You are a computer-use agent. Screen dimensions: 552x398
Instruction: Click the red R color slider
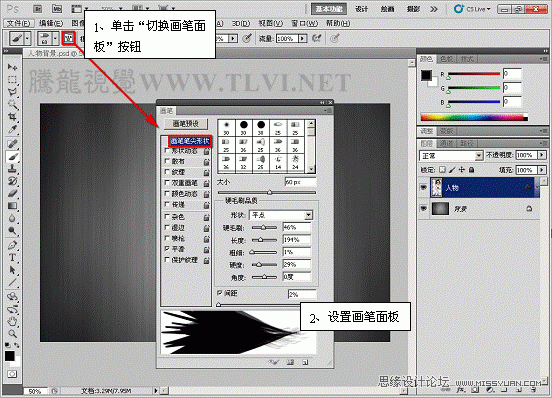coord(473,74)
